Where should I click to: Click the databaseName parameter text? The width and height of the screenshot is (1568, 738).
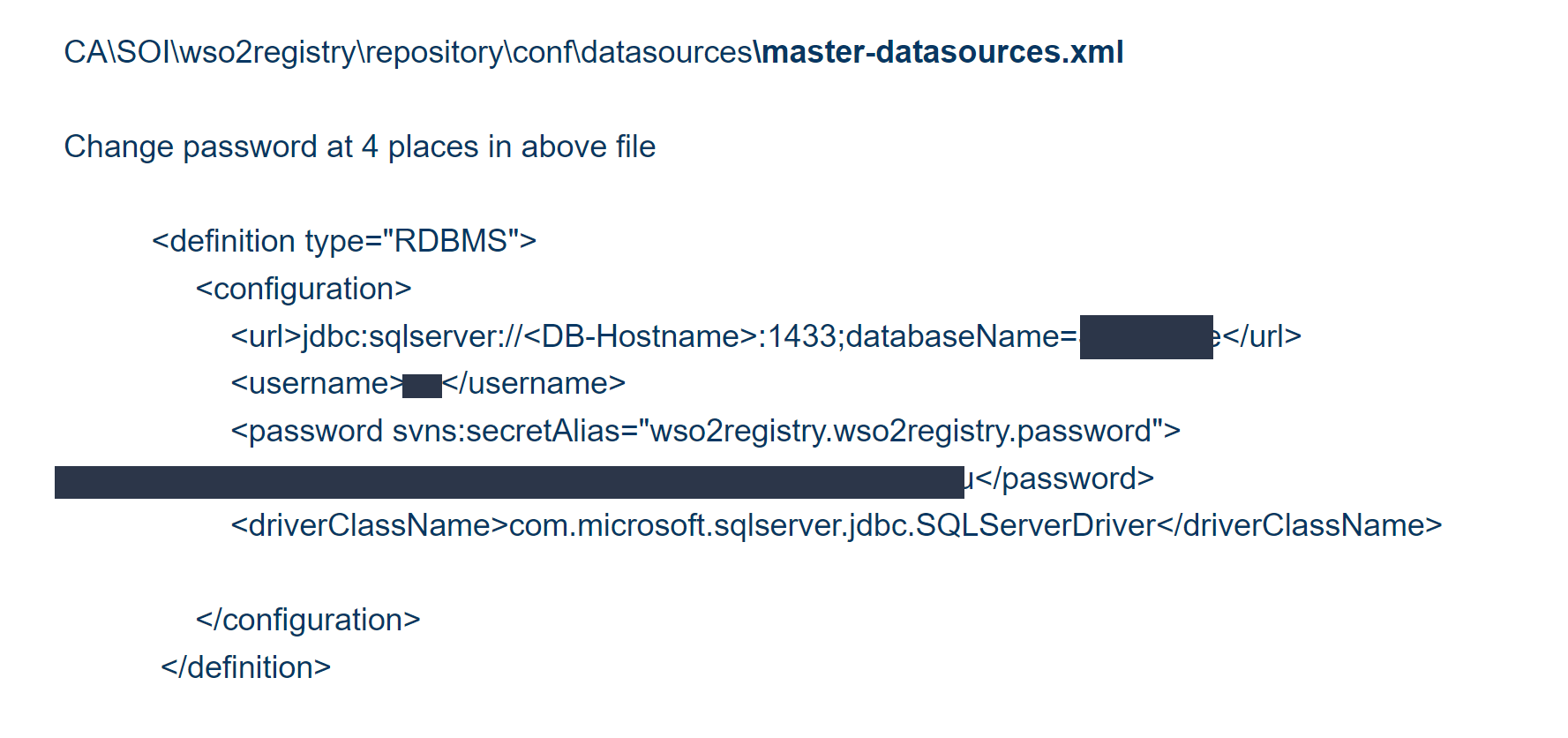pyautogui.click(x=953, y=336)
